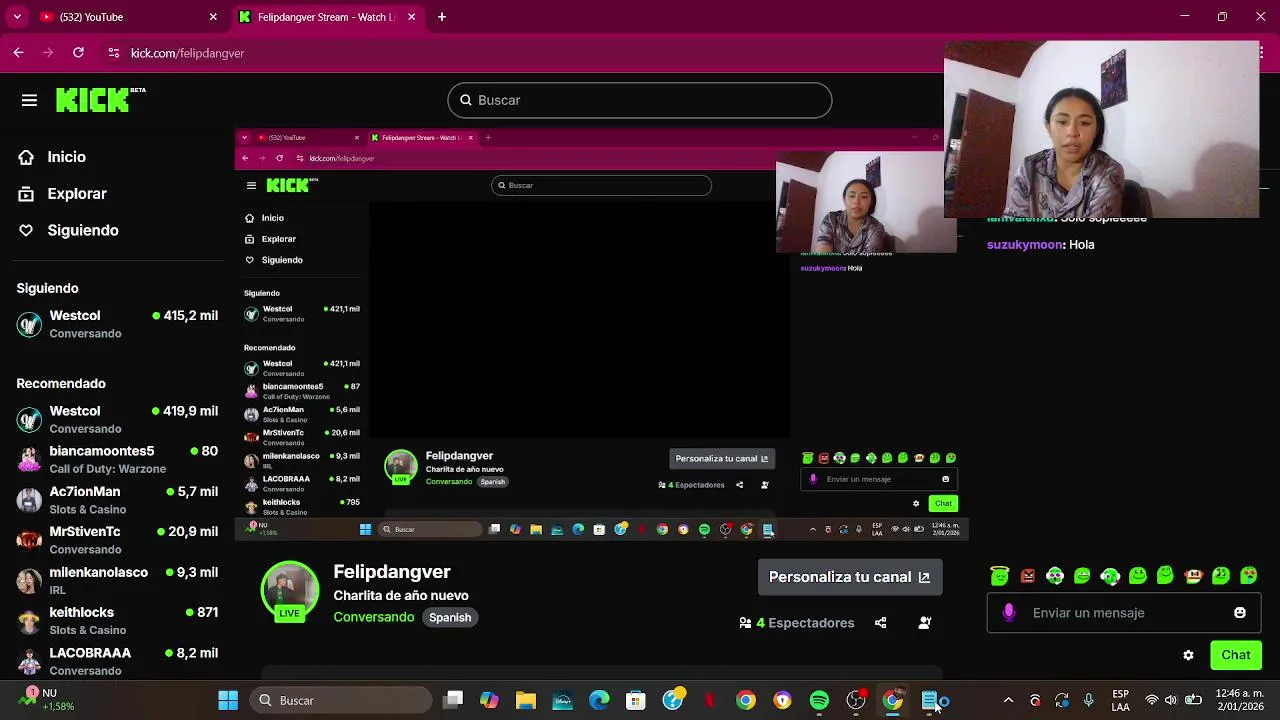Click the system tray microphone icon
The image size is (1280, 720).
pos(1088,700)
